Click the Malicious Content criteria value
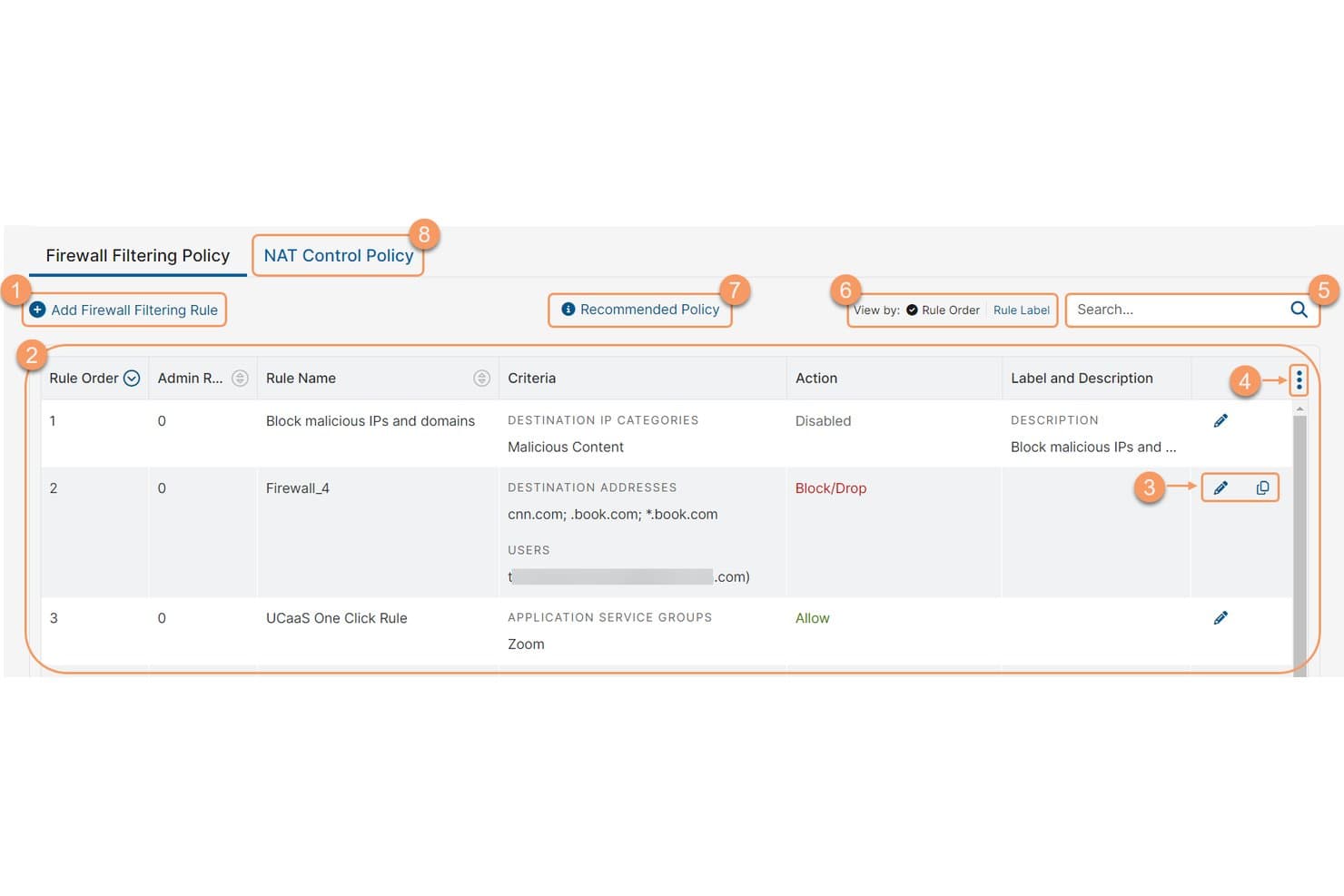 click(566, 448)
